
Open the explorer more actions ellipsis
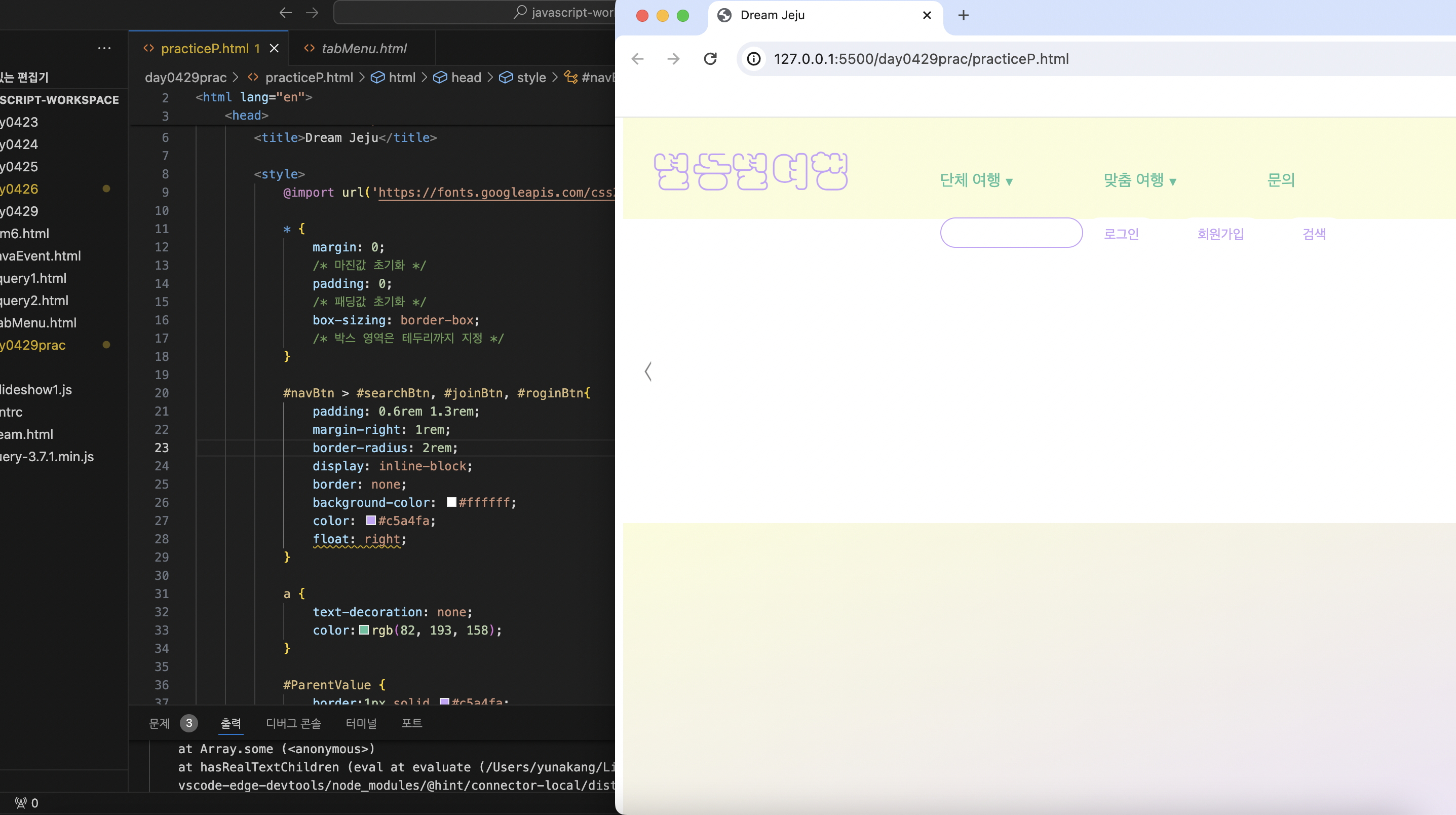click(x=104, y=48)
